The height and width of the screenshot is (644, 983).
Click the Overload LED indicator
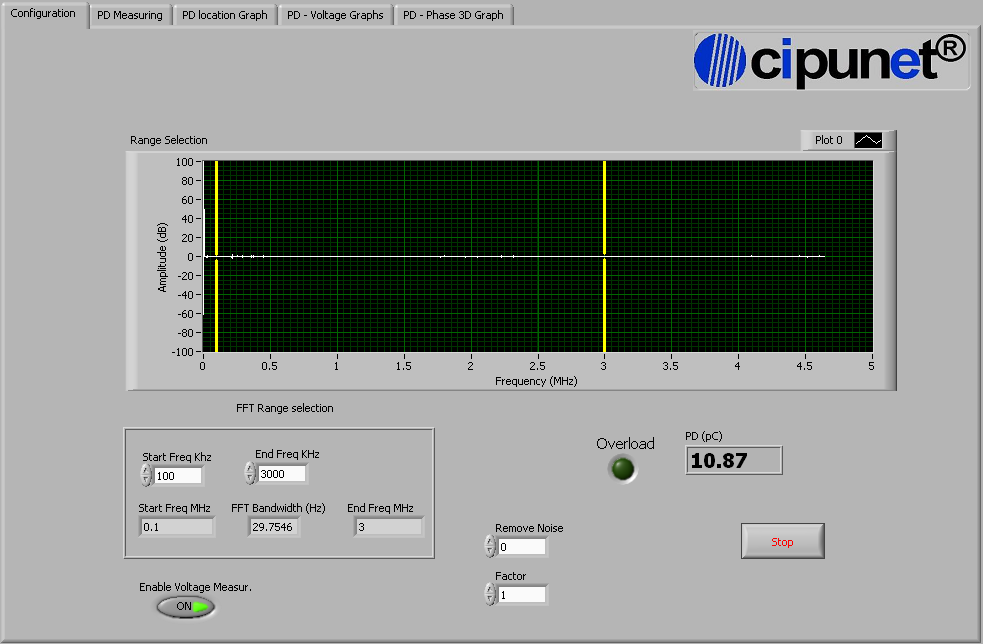[624, 469]
